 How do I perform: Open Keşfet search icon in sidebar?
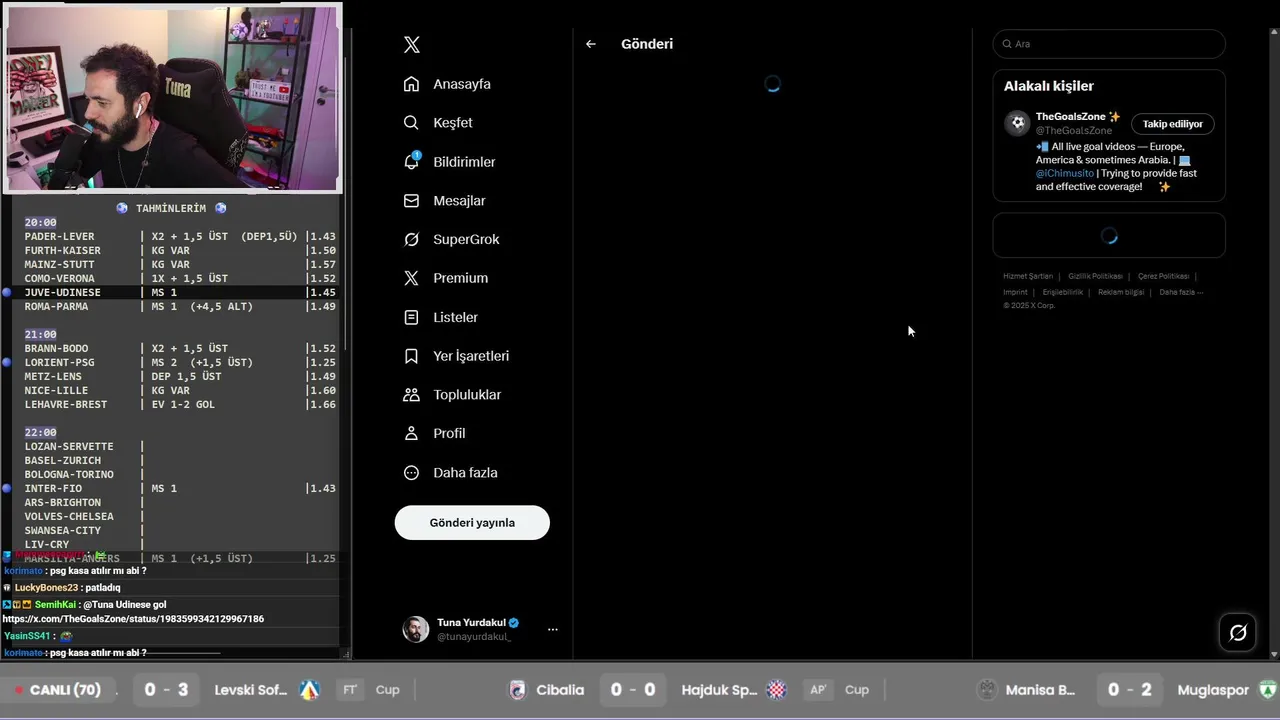[411, 123]
